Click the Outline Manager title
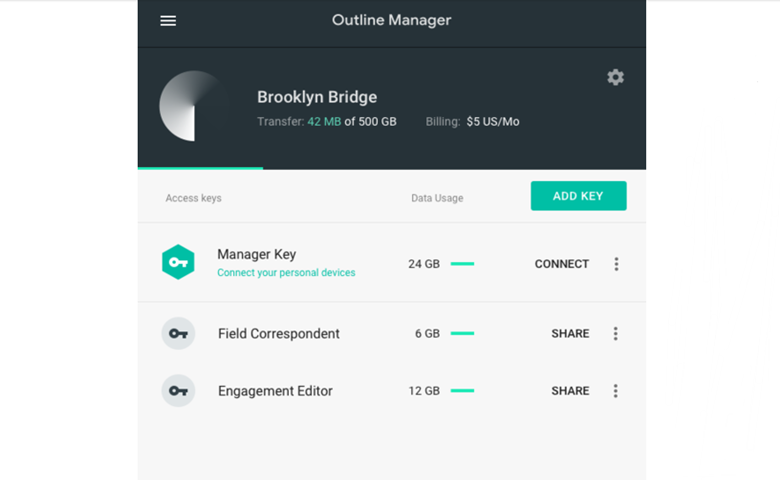 click(x=391, y=20)
